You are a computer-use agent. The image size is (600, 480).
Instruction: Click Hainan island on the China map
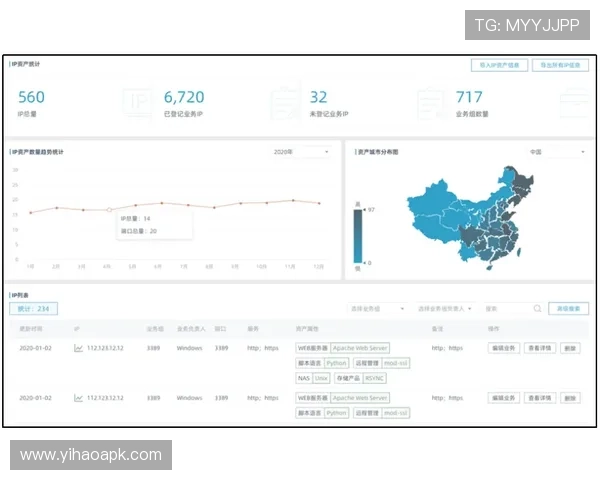coord(490,268)
